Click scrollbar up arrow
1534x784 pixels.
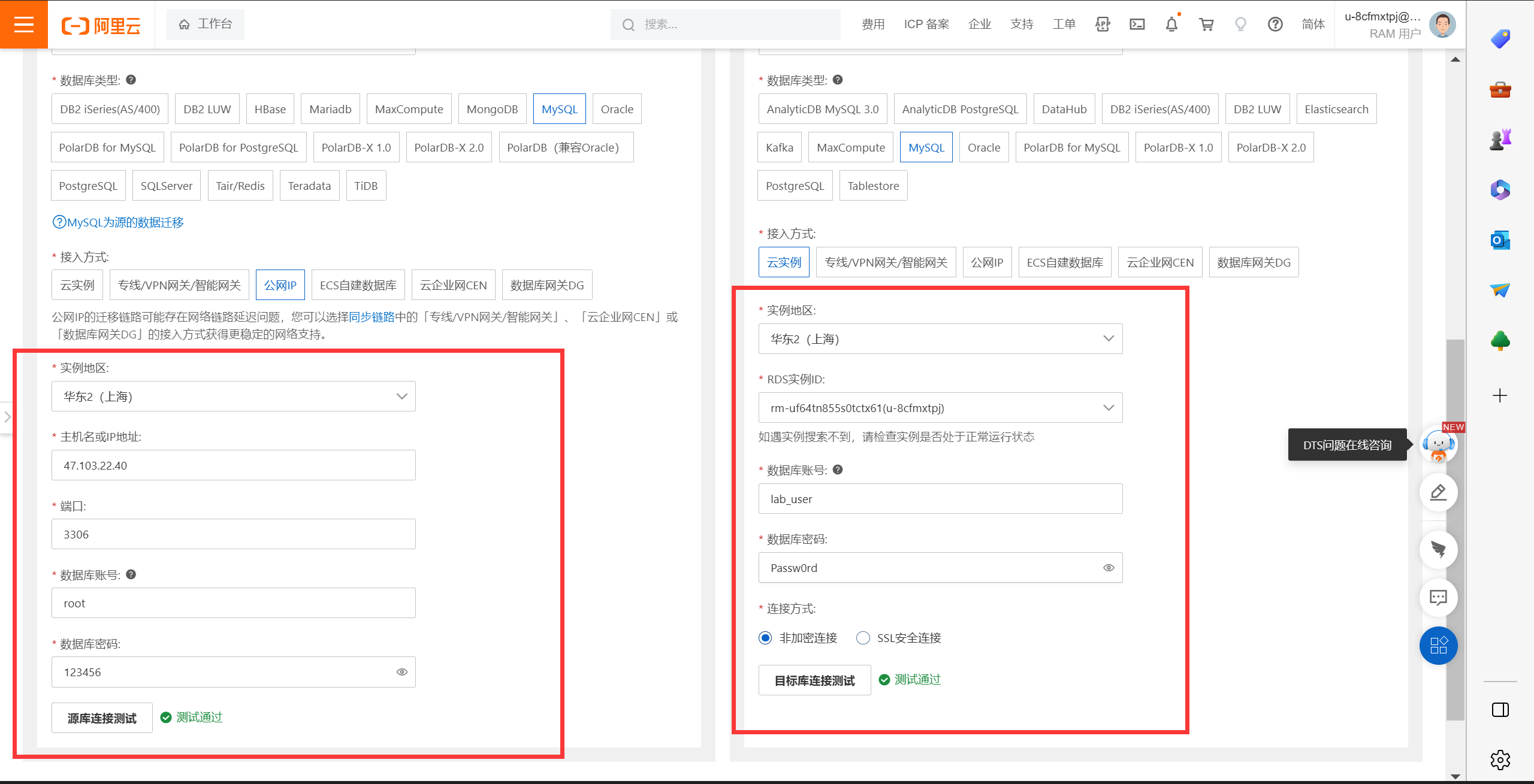[x=1456, y=59]
